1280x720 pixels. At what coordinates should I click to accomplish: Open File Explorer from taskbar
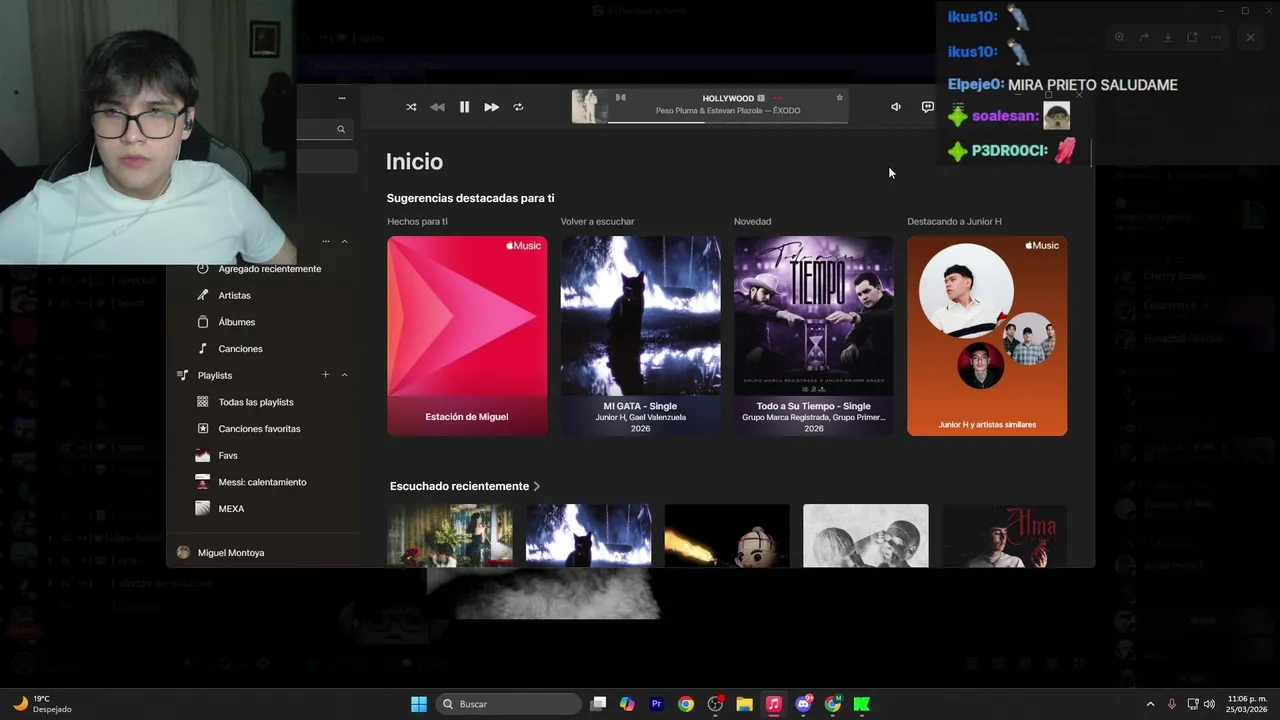744,704
